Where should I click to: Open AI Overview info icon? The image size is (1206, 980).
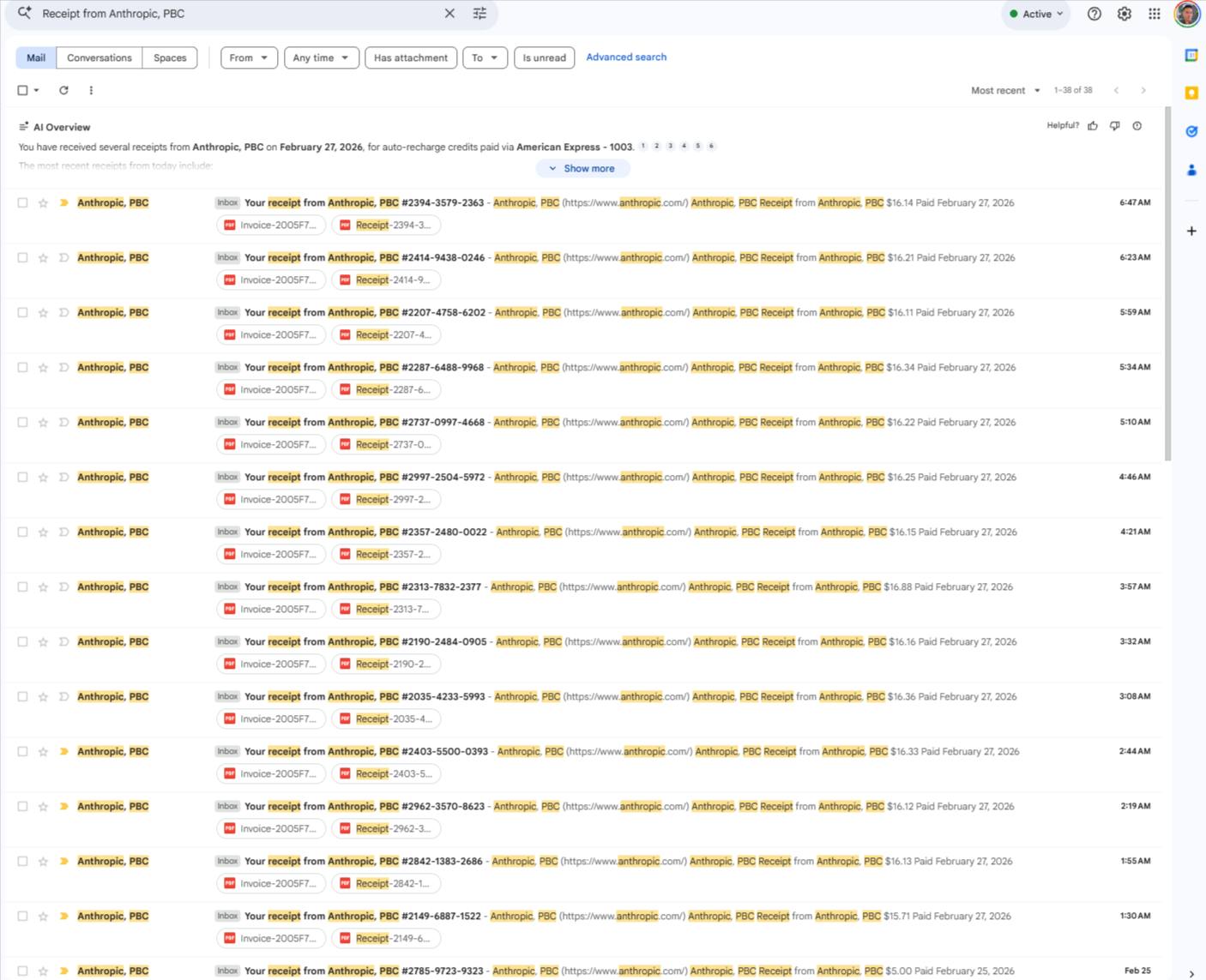click(1137, 126)
